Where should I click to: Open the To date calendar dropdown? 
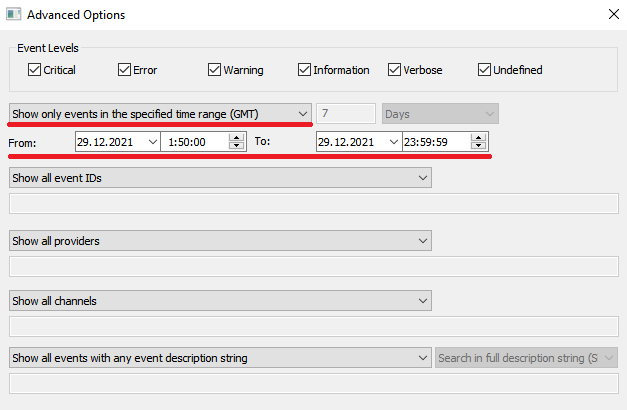[x=394, y=142]
